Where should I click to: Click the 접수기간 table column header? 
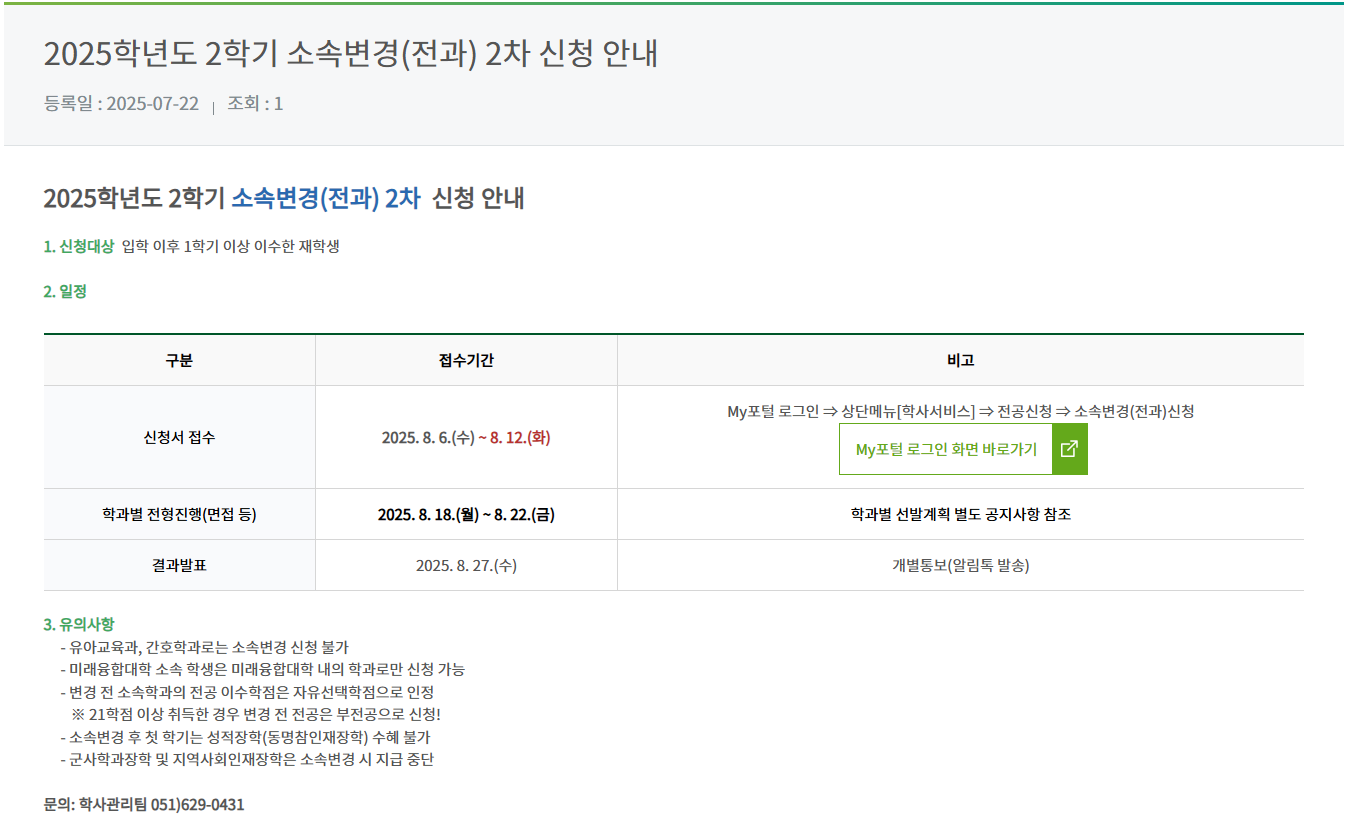[x=466, y=360]
